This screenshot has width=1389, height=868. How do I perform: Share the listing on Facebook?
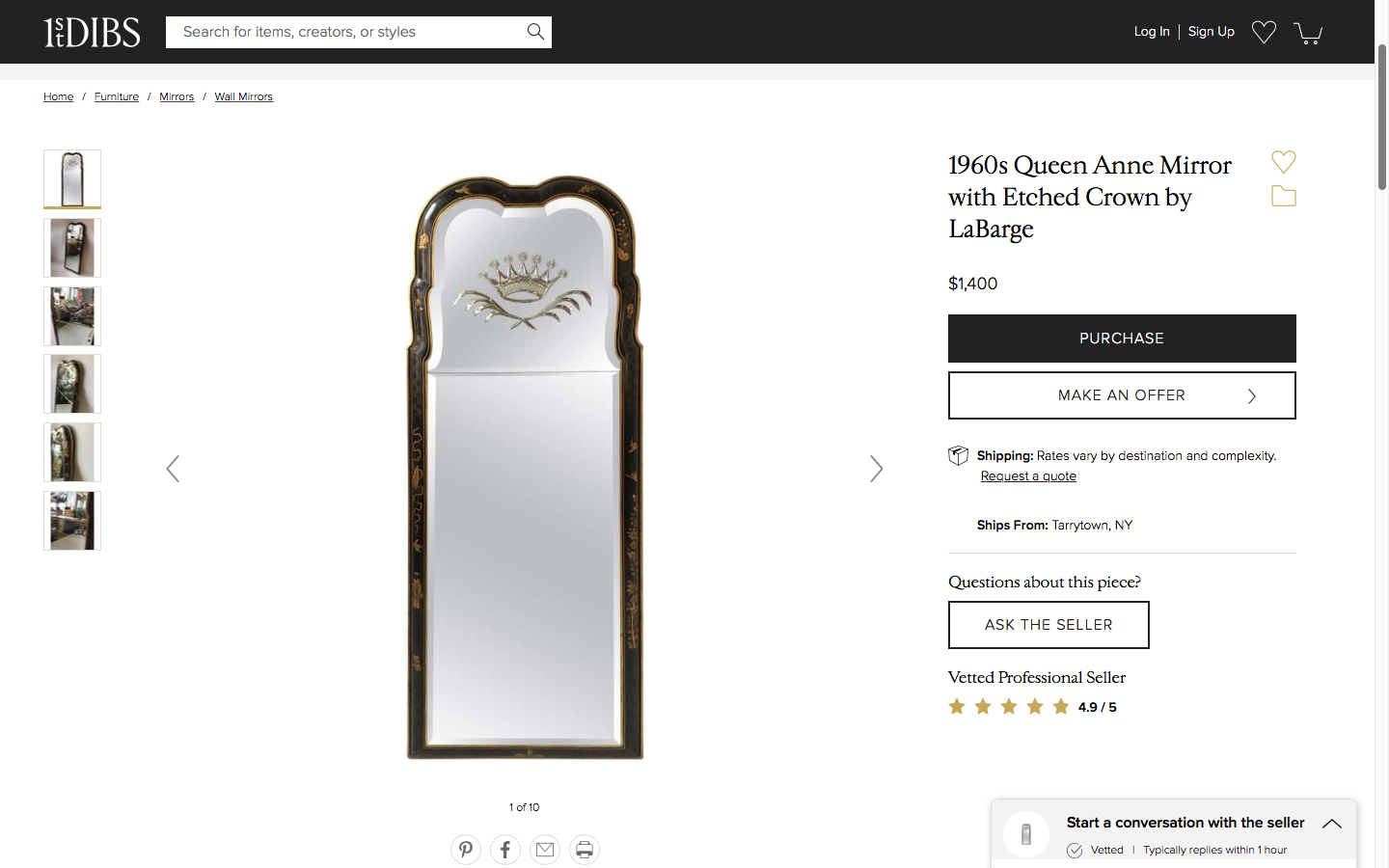pyautogui.click(x=505, y=850)
